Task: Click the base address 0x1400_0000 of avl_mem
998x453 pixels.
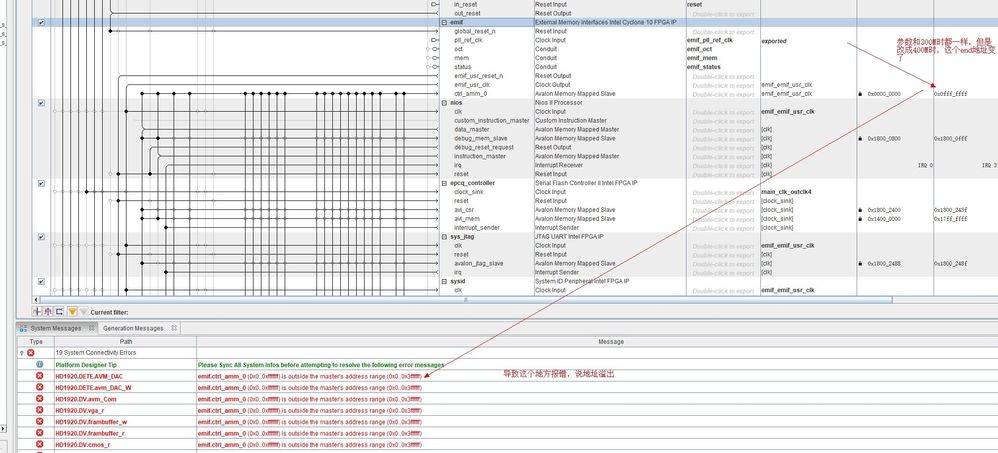Action: pos(884,219)
